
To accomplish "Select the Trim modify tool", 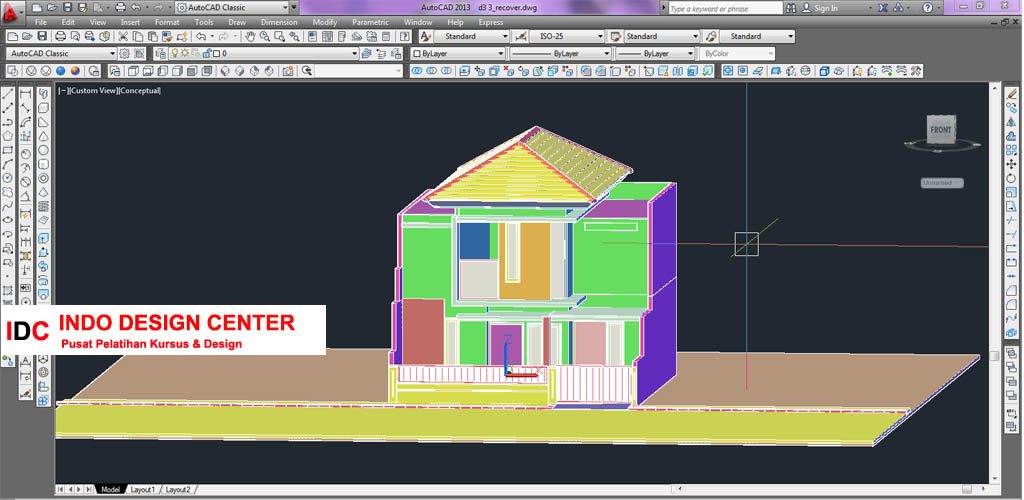I will pyautogui.click(x=1012, y=220).
